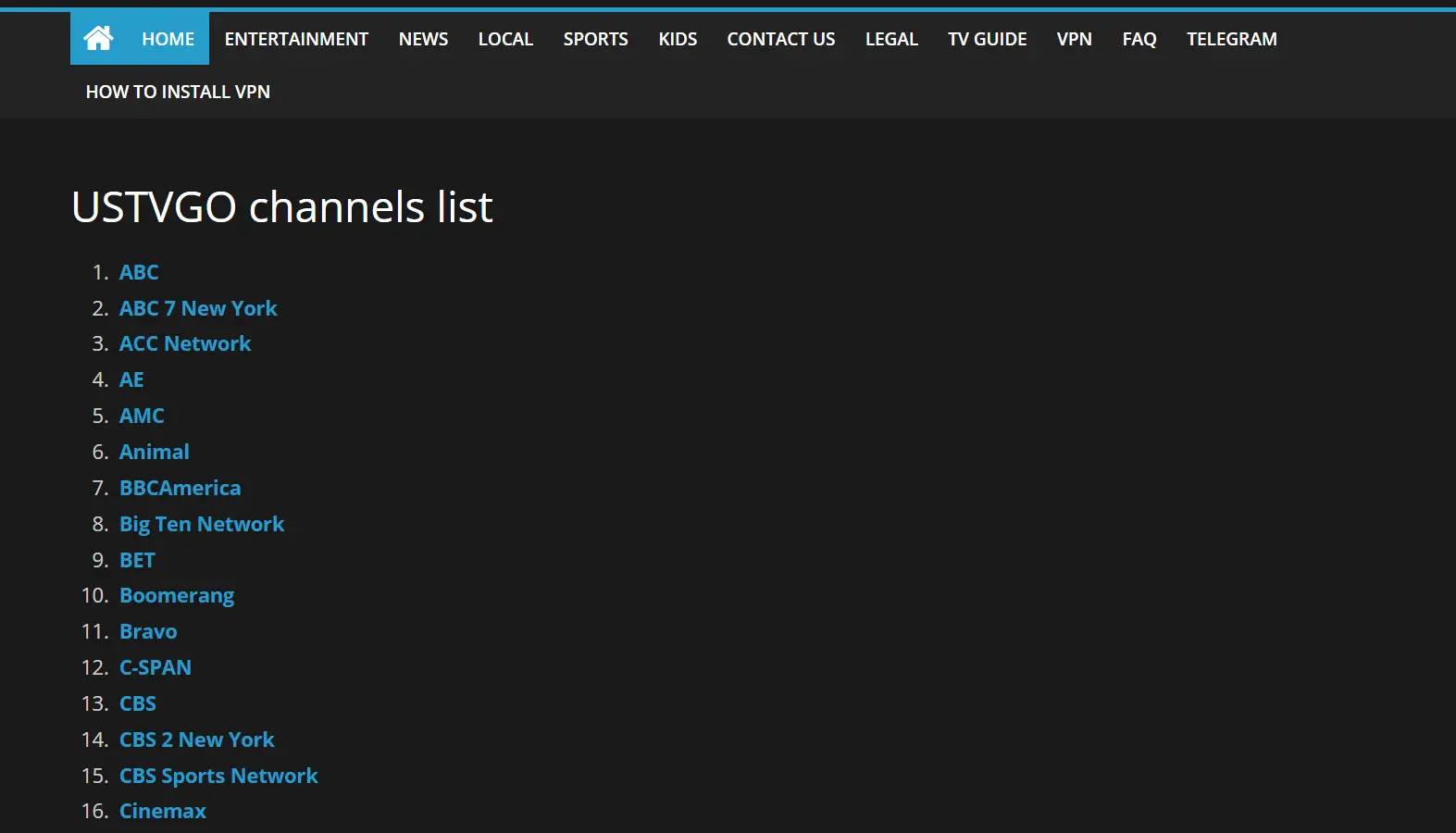Open the C-SPAN channel link
Viewport: 1456px width, 833px height.
156,667
